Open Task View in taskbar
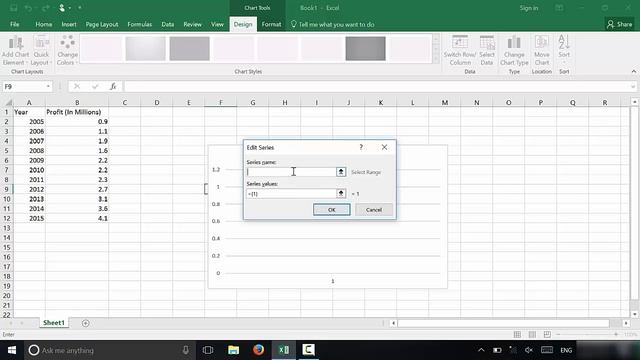The image size is (640, 360). (208, 350)
